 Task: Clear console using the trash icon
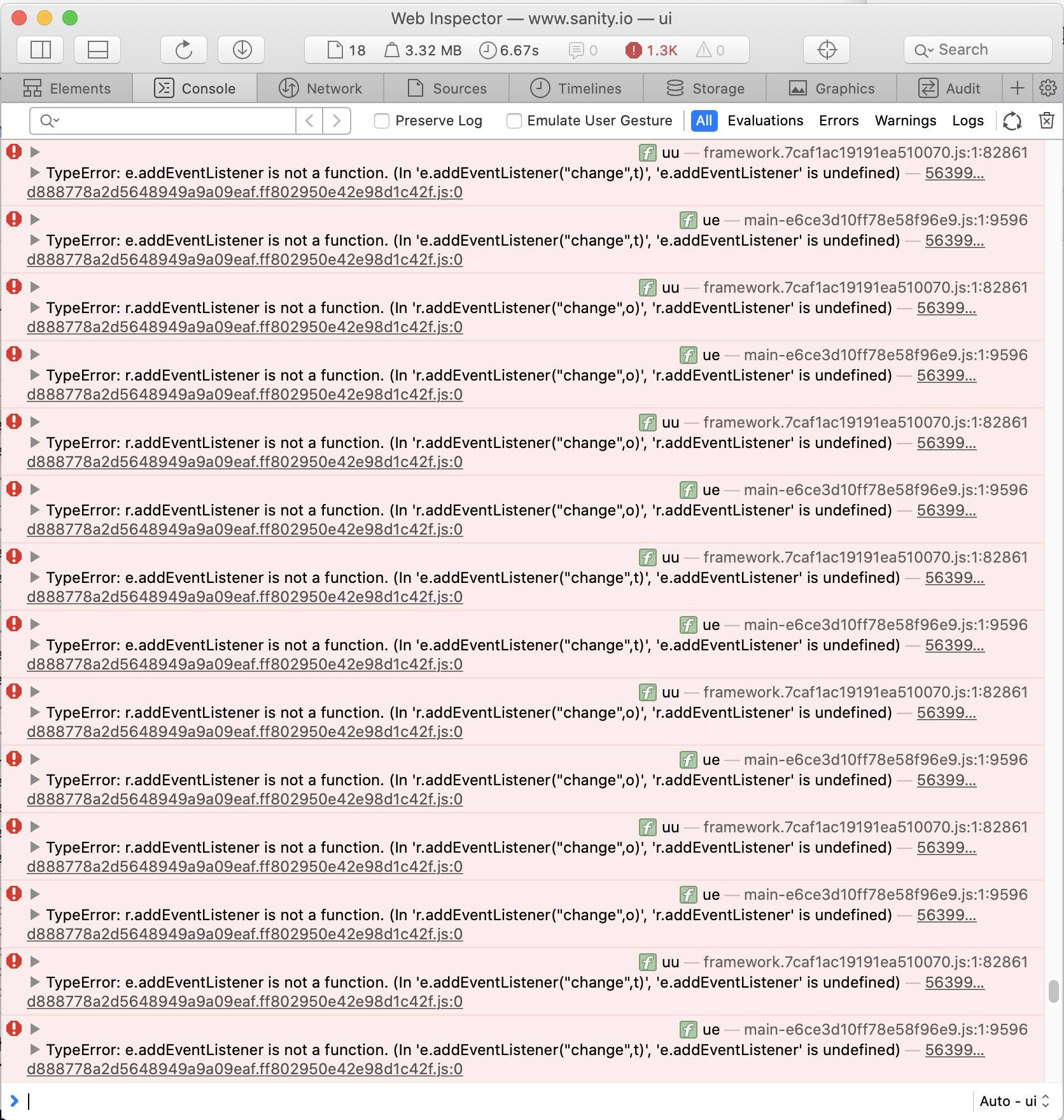[1046, 121]
